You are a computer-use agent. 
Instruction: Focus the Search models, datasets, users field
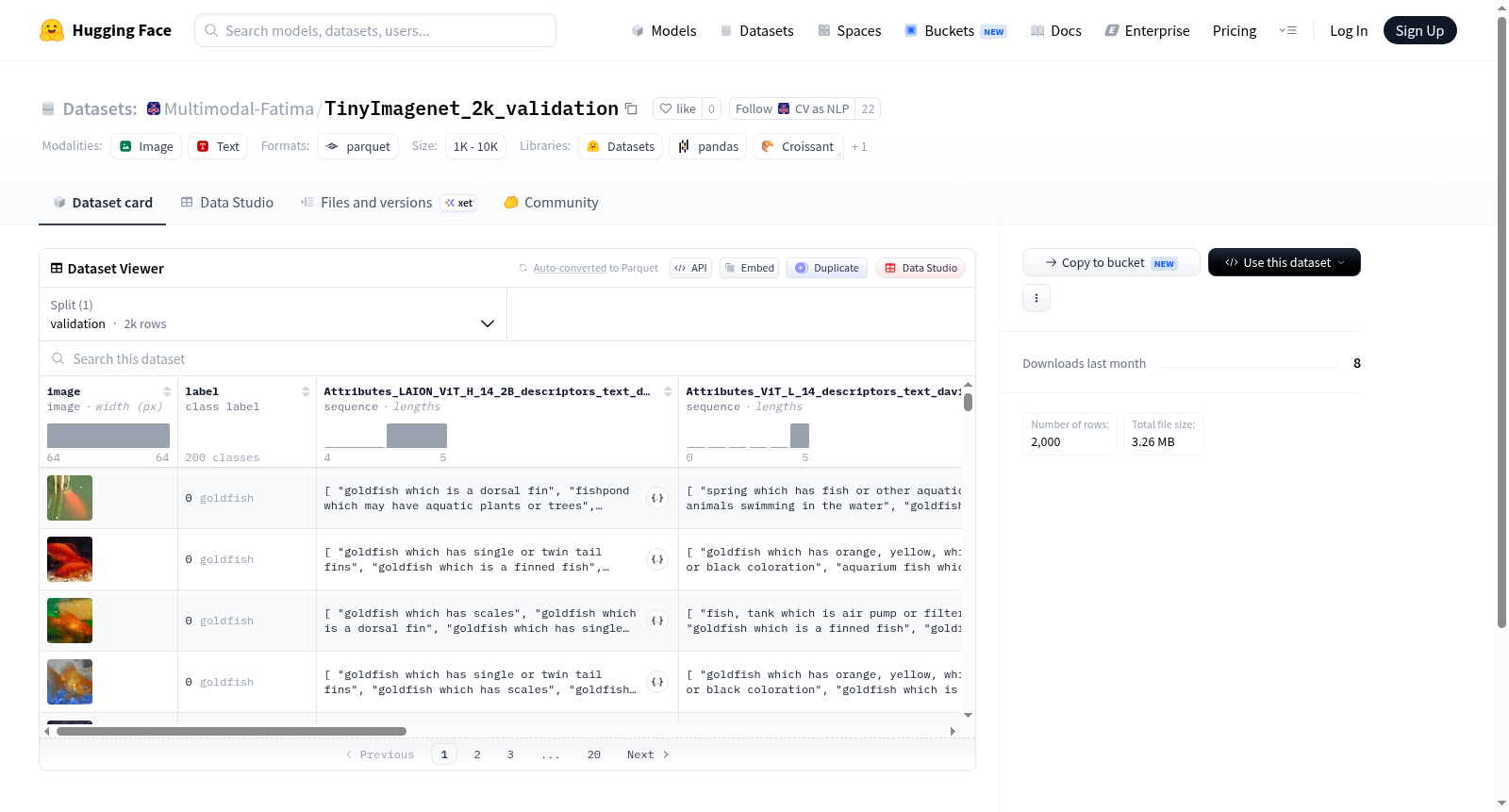(x=375, y=30)
